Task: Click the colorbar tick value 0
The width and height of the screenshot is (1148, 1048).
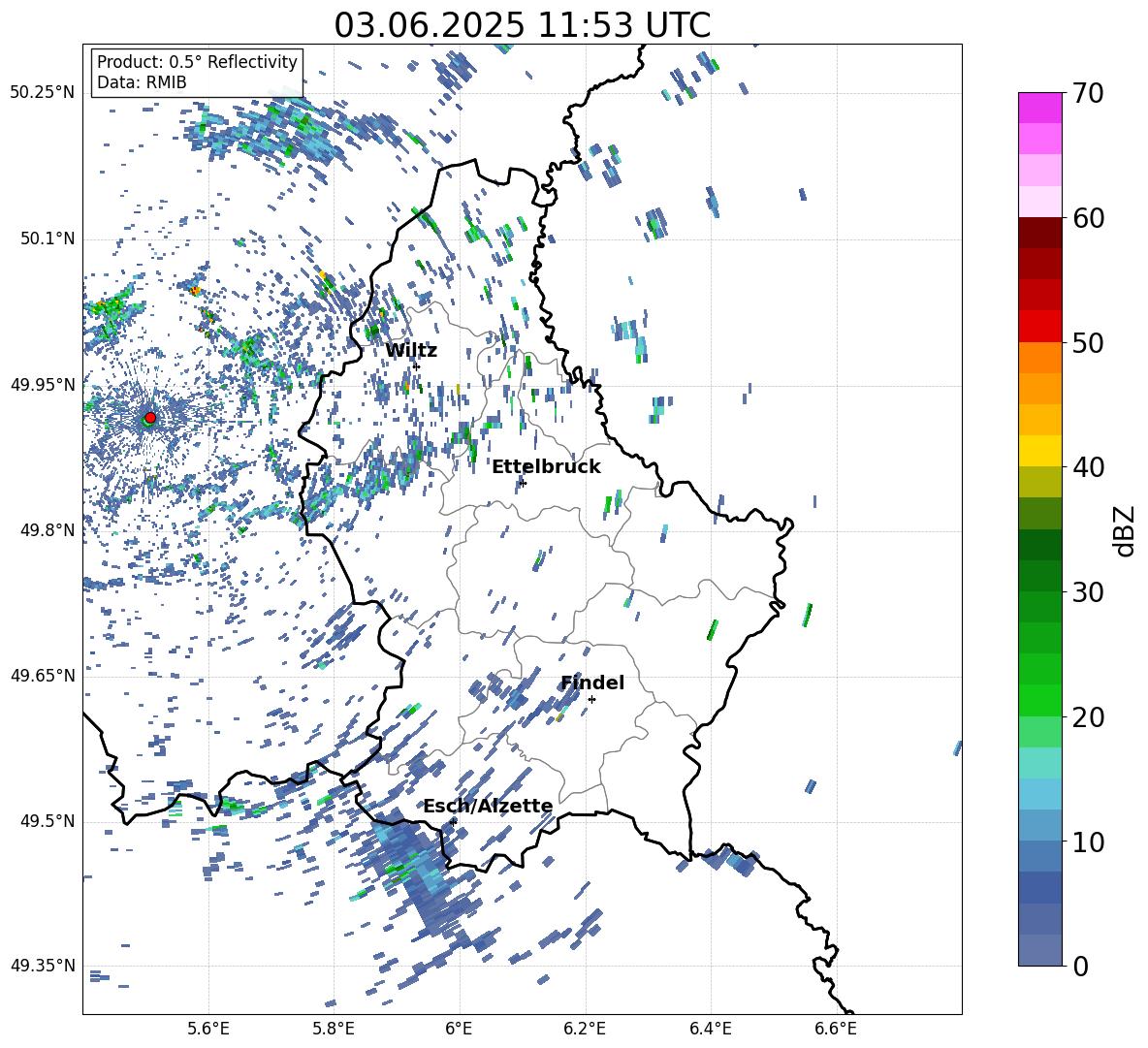Action: [1080, 966]
